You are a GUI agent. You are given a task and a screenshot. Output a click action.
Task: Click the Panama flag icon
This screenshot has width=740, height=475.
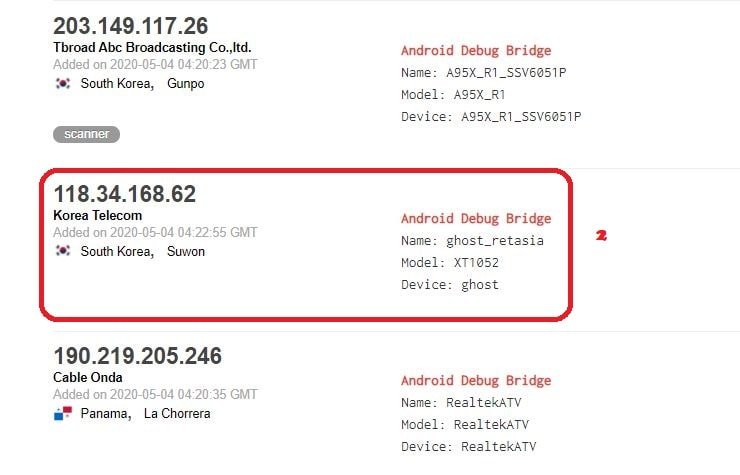63,413
